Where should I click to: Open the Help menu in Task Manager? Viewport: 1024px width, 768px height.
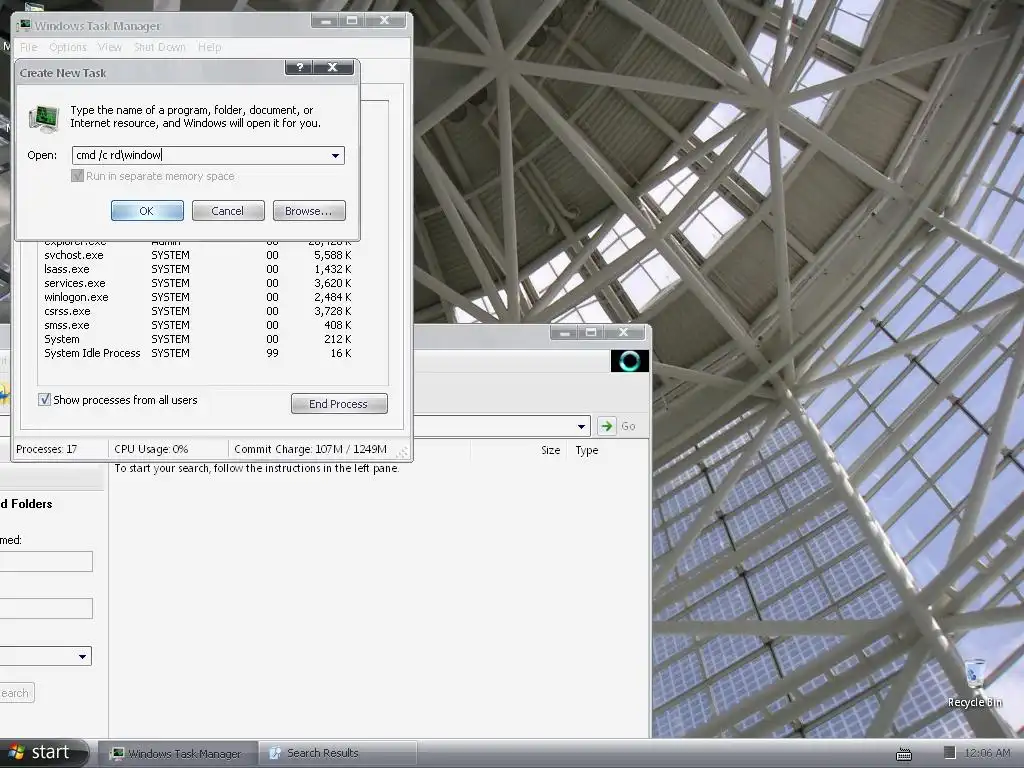pos(210,47)
